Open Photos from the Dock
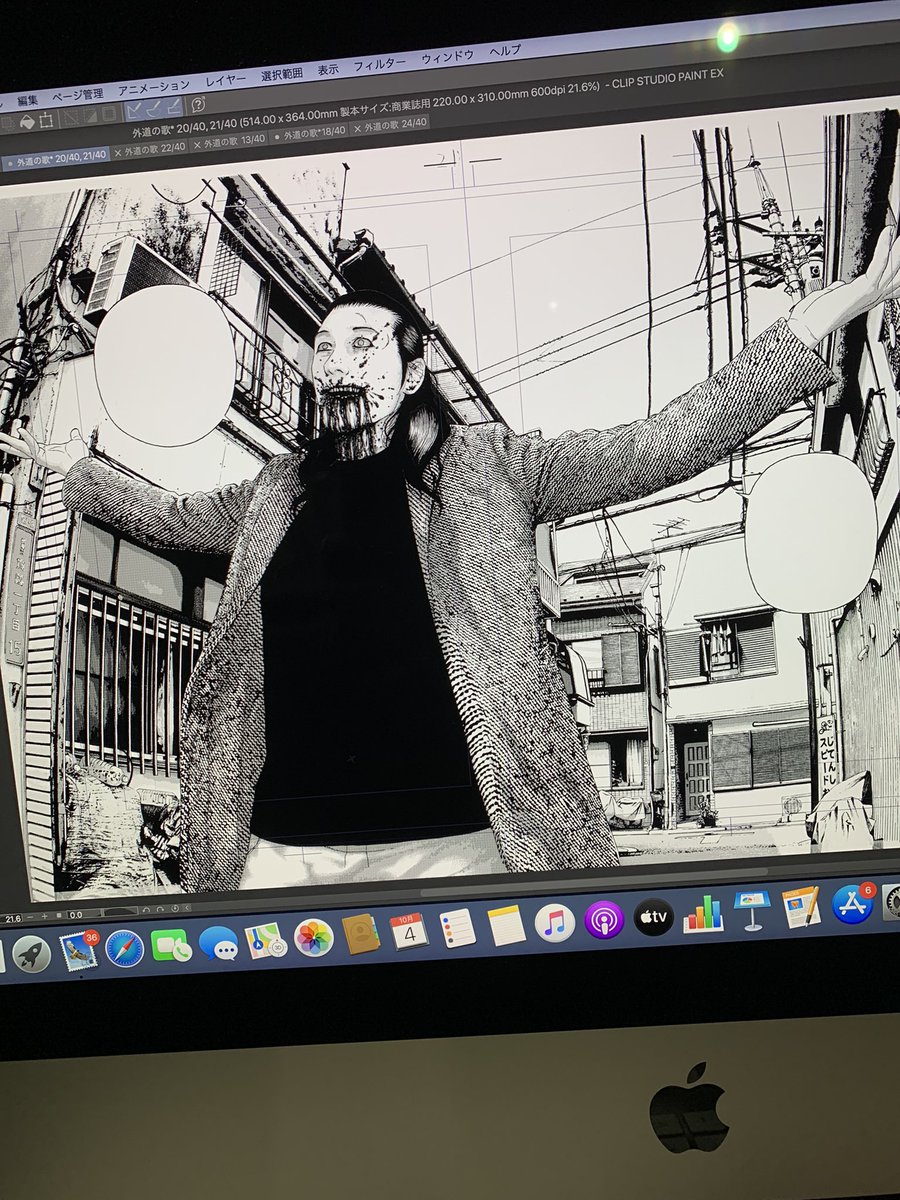Screen dimensions: 900x1200 tap(313, 937)
